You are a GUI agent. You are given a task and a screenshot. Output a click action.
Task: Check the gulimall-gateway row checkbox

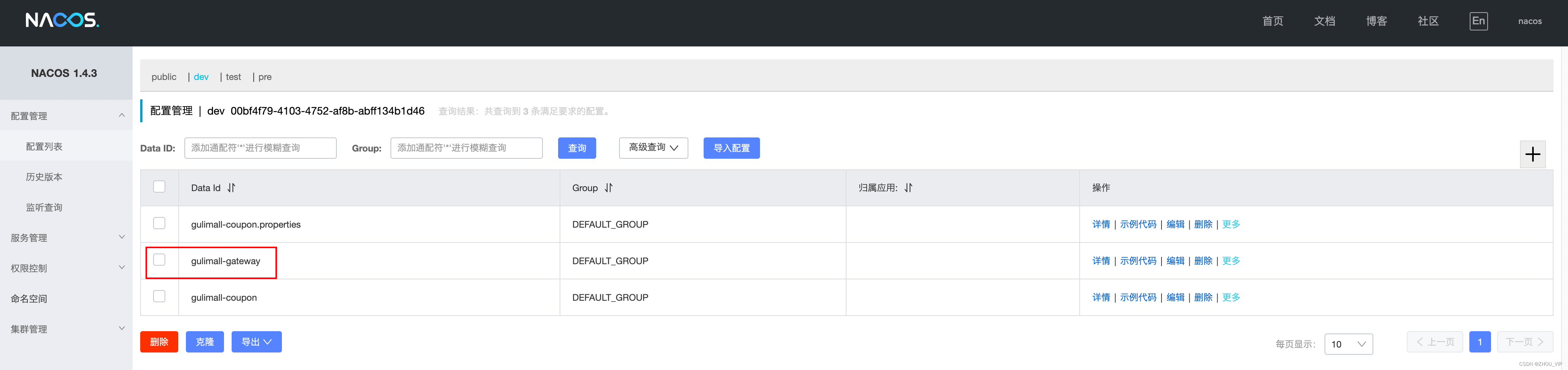click(159, 260)
